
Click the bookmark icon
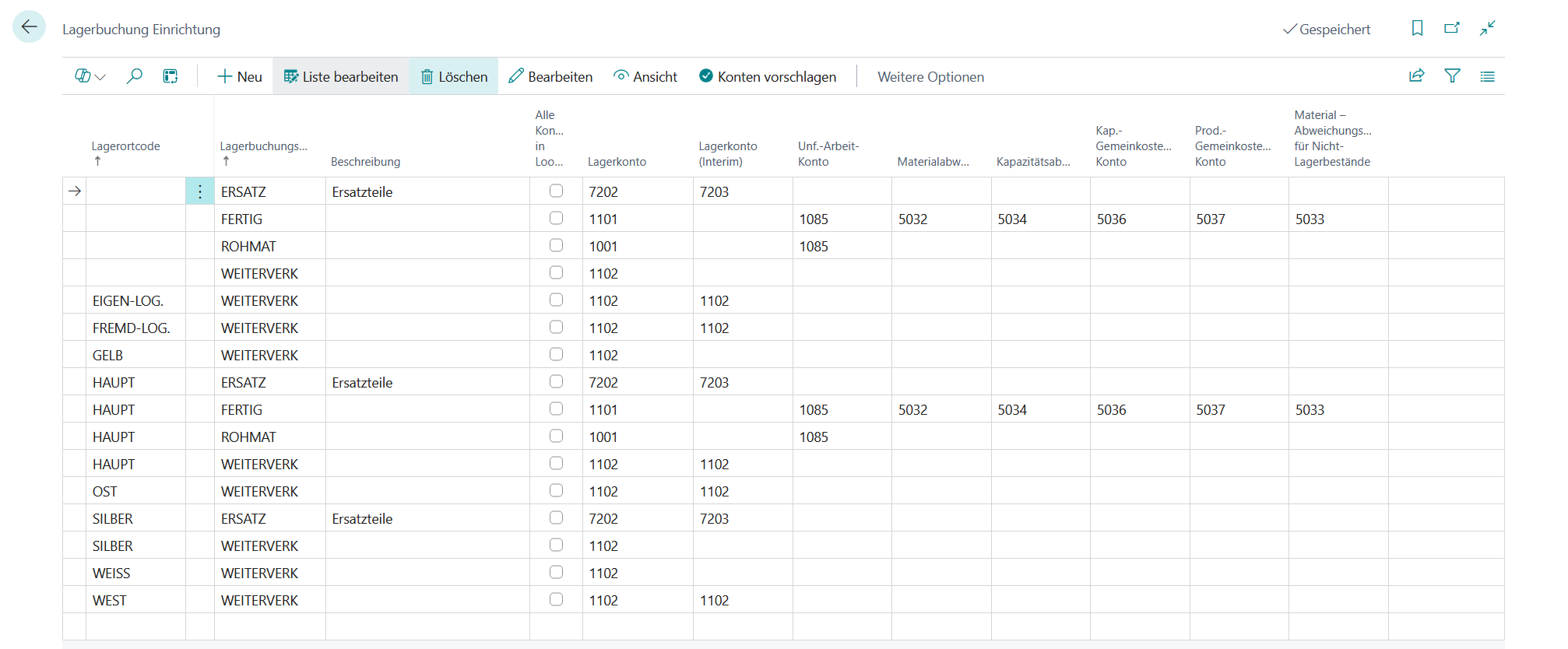coord(1417,28)
